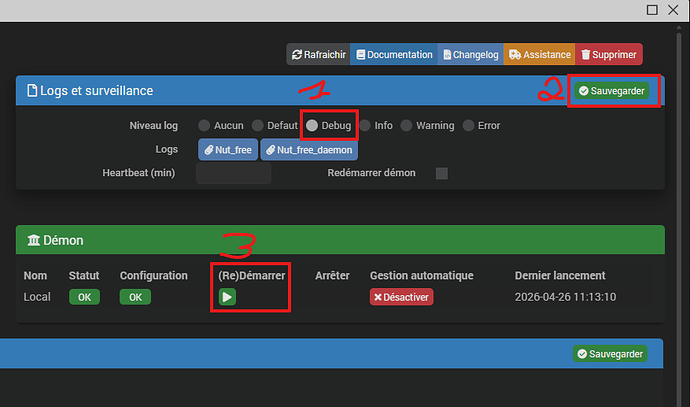The width and height of the screenshot is (690, 407).
Task: Close the window
Action: point(673,10)
